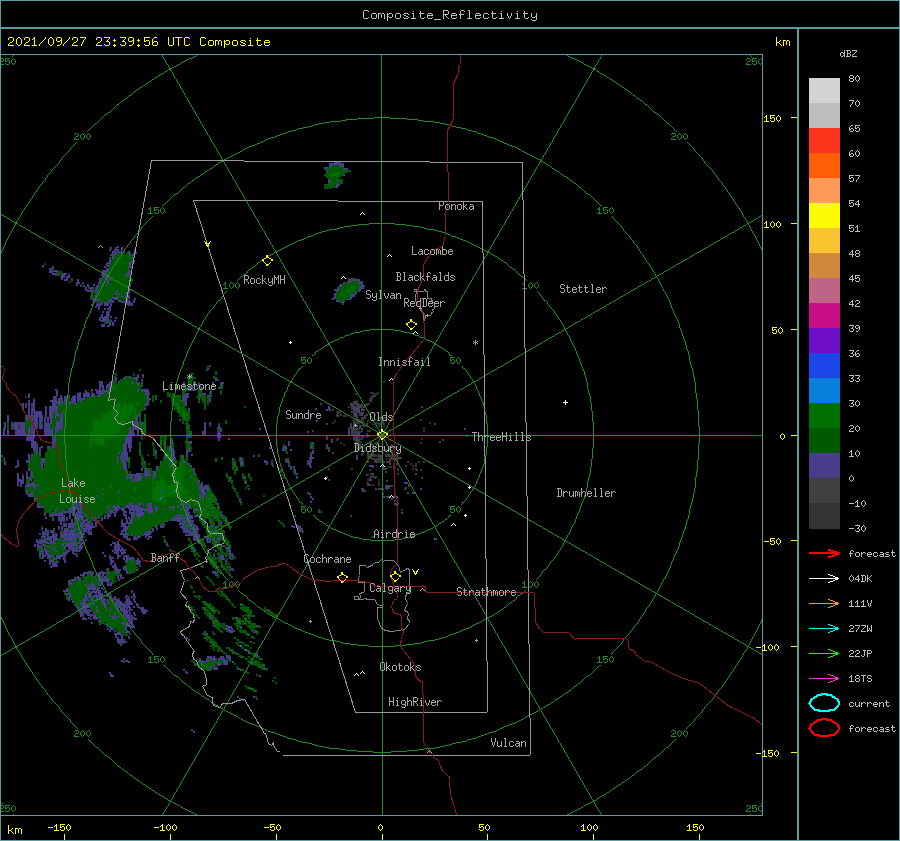Click the white 04DK arrow in the legend
The height and width of the screenshot is (841, 900).
(824, 578)
